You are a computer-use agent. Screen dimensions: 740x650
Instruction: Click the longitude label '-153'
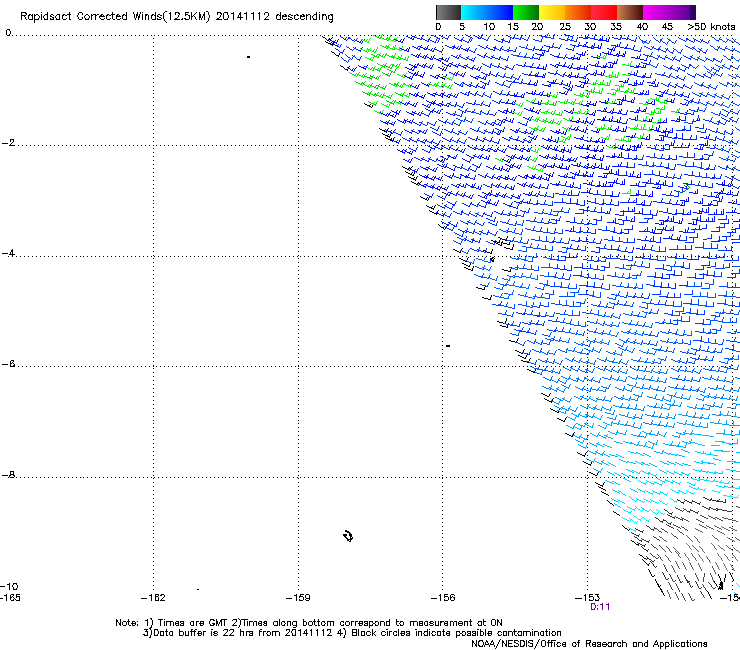pyautogui.click(x=588, y=598)
